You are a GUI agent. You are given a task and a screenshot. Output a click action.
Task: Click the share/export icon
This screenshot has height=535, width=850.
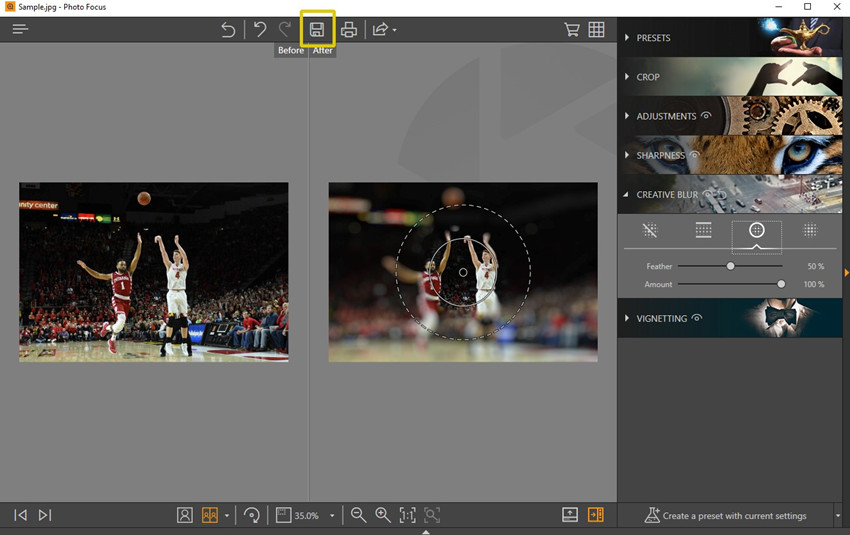pos(381,29)
